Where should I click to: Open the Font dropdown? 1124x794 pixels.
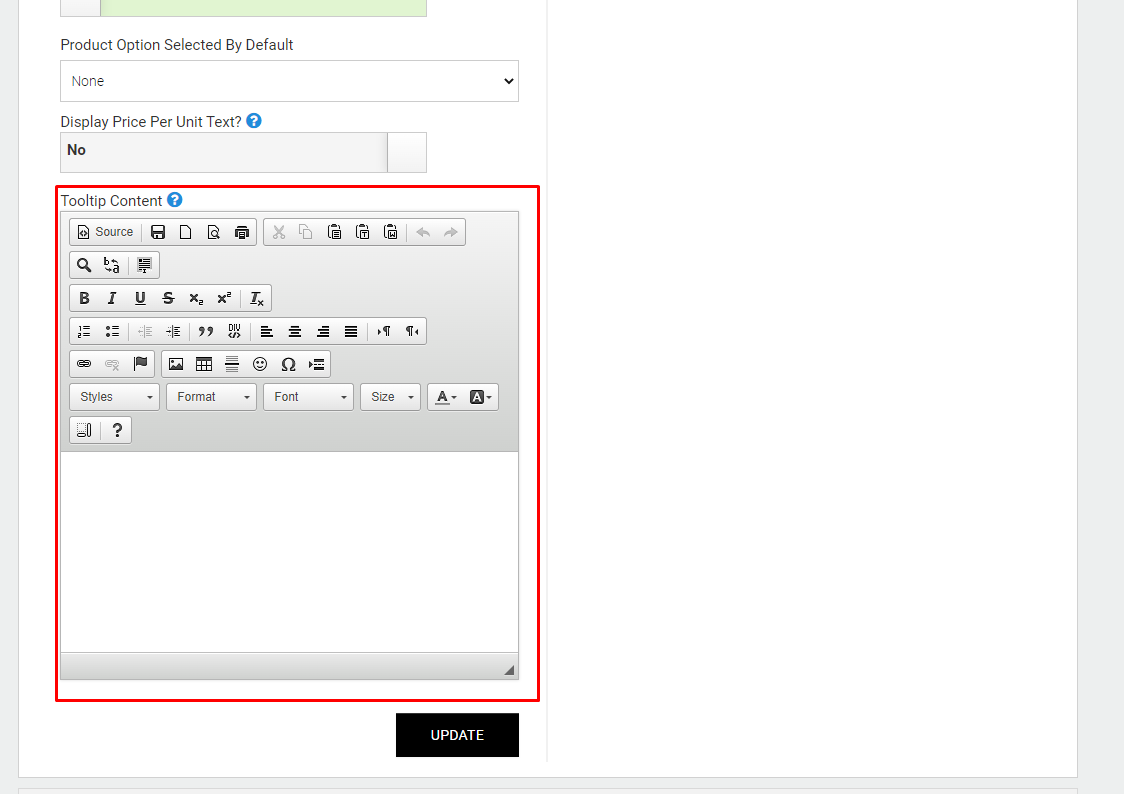(x=308, y=397)
